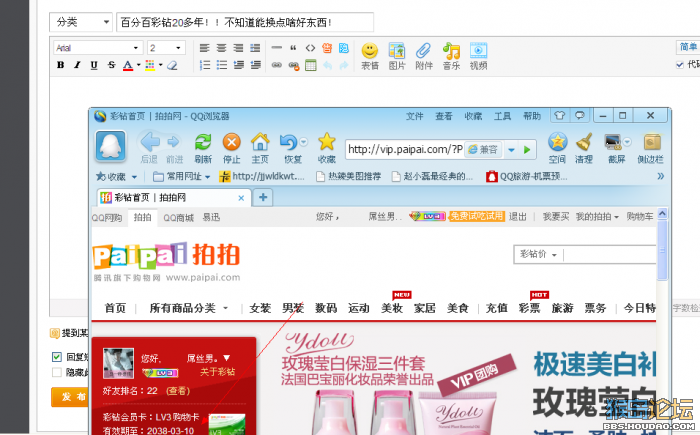Toggle underline formatting in the editor

(x=94, y=65)
